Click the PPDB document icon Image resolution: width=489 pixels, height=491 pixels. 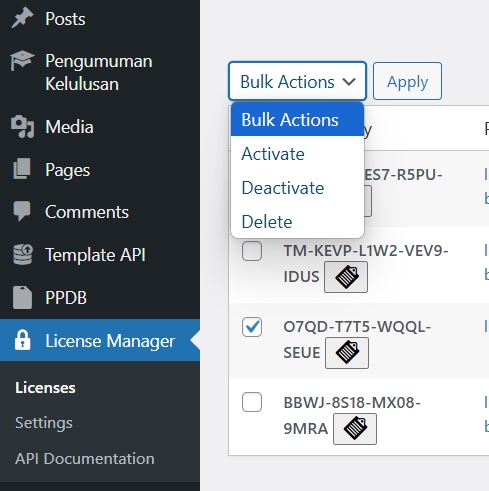22,297
